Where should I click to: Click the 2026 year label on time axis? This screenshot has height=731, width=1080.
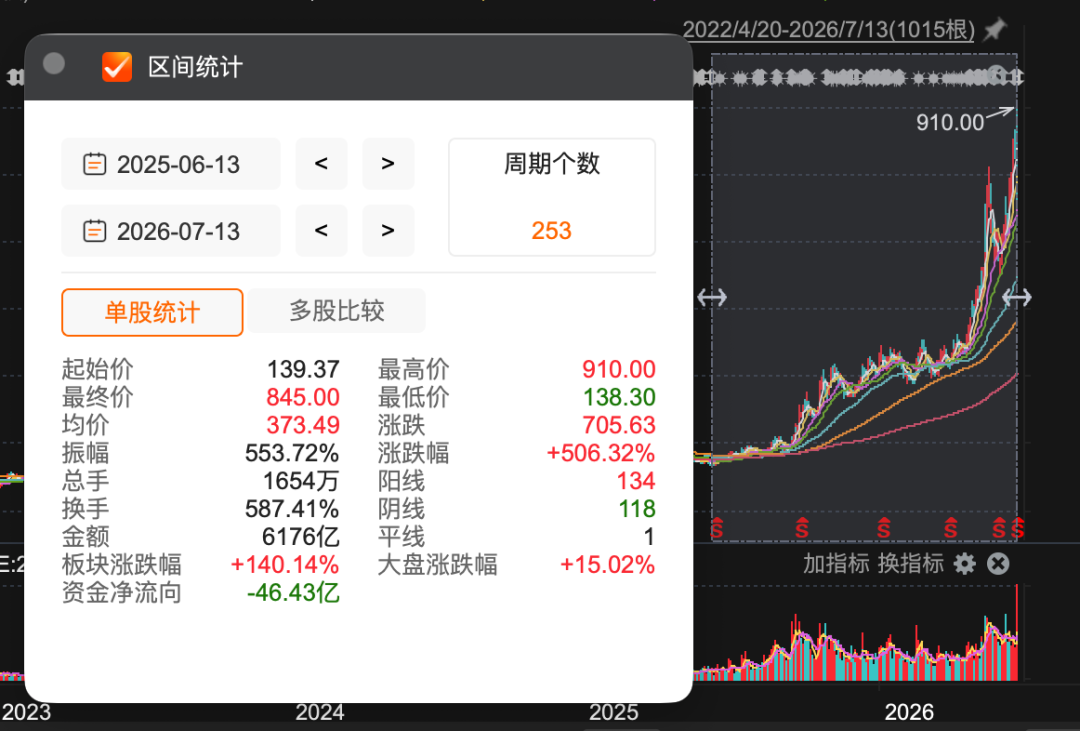click(909, 712)
